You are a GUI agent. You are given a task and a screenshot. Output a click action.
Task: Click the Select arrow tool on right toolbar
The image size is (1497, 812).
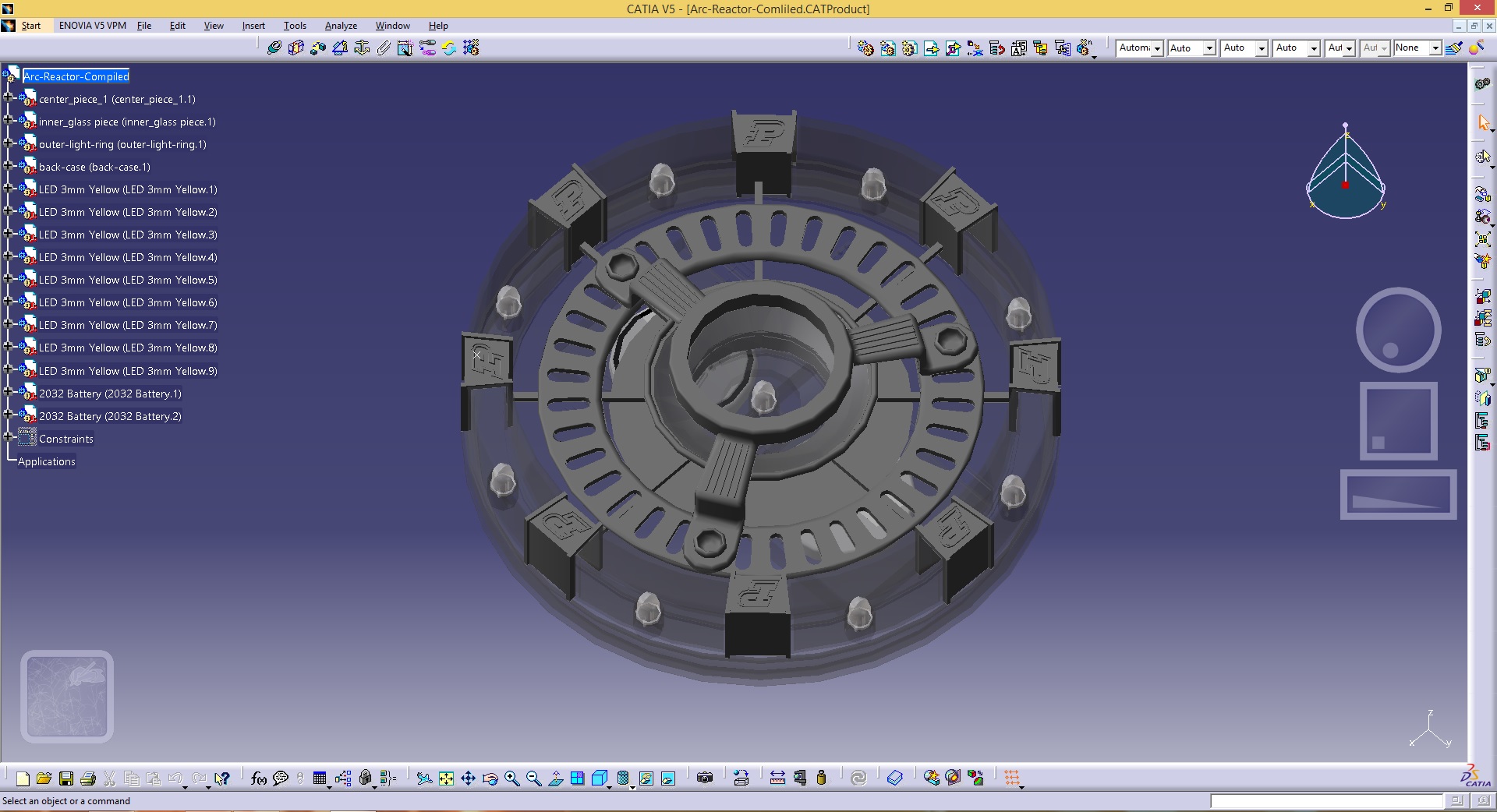[x=1483, y=123]
